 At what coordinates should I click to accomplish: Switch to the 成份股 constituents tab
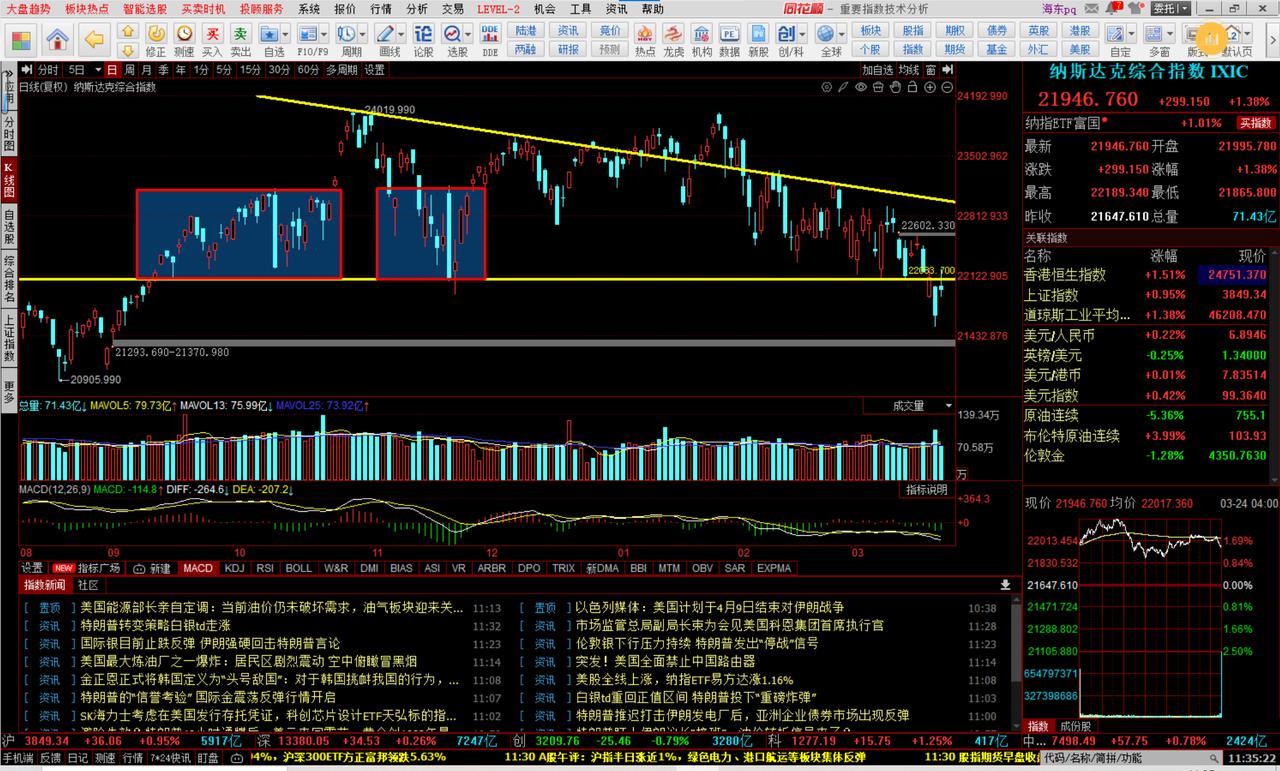coord(1075,725)
